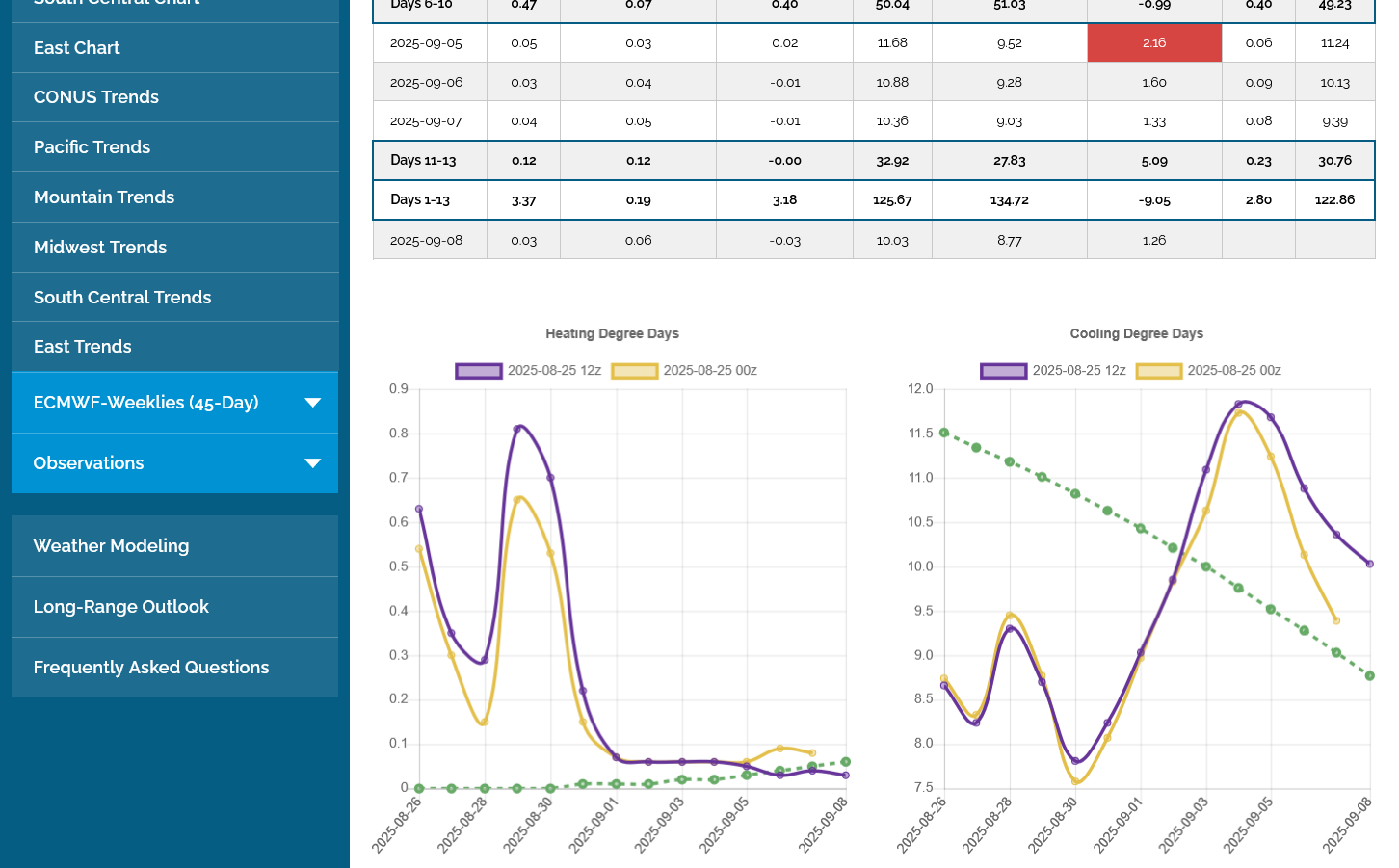Go to Pacific Trends
The height and width of the screenshot is (868, 1399).
point(92,147)
